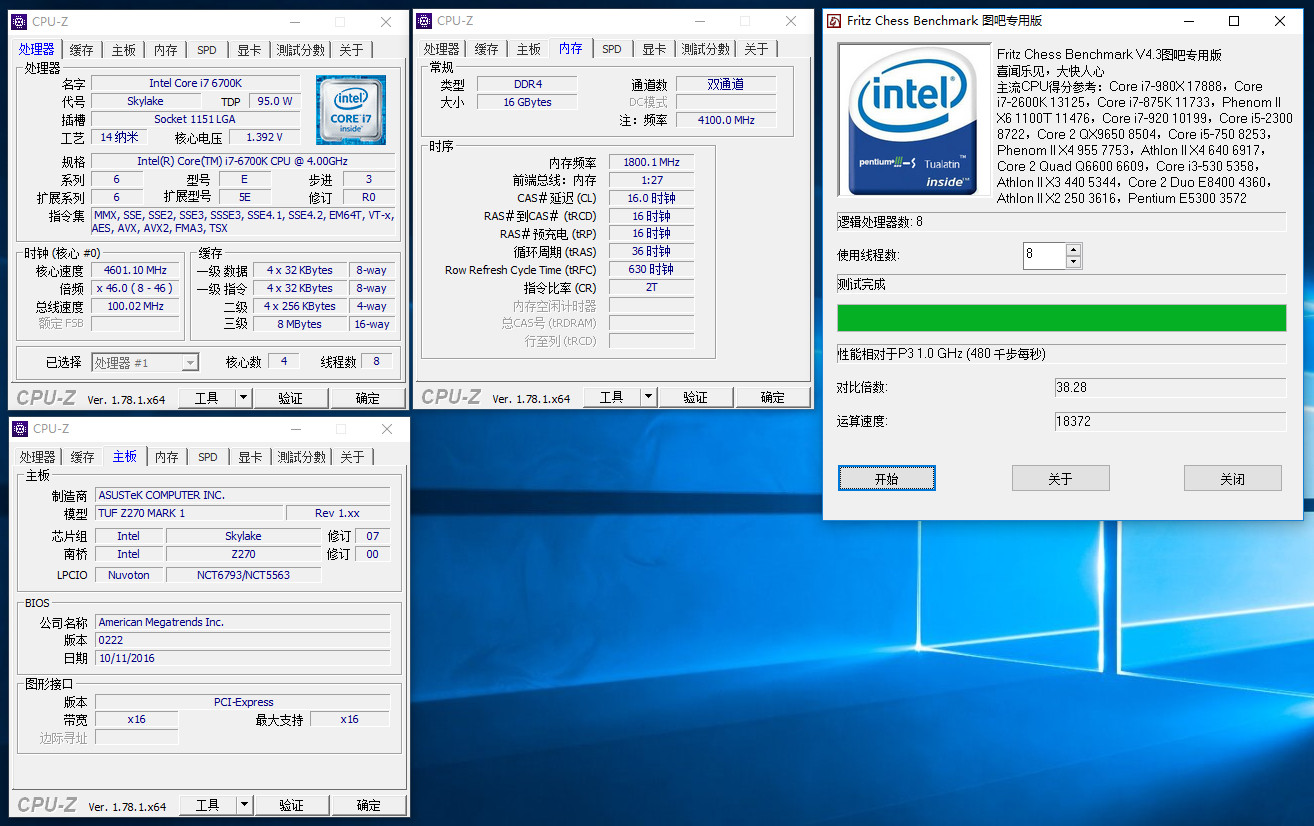This screenshot has width=1314, height=826.
Task: Click the 使用线程数 number input field
Action: tap(1044, 255)
